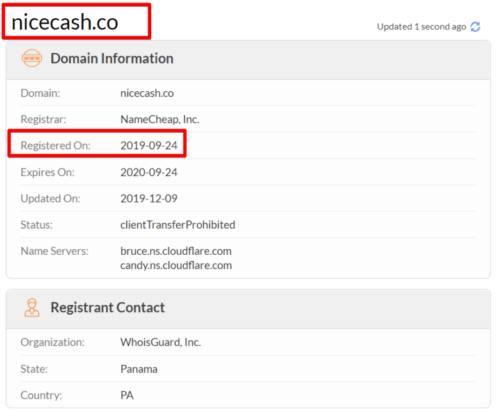The width and height of the screenshot is (500, 411).
Task: Click the expiry date 2020-09-24
Action: (x=149, y=172)
